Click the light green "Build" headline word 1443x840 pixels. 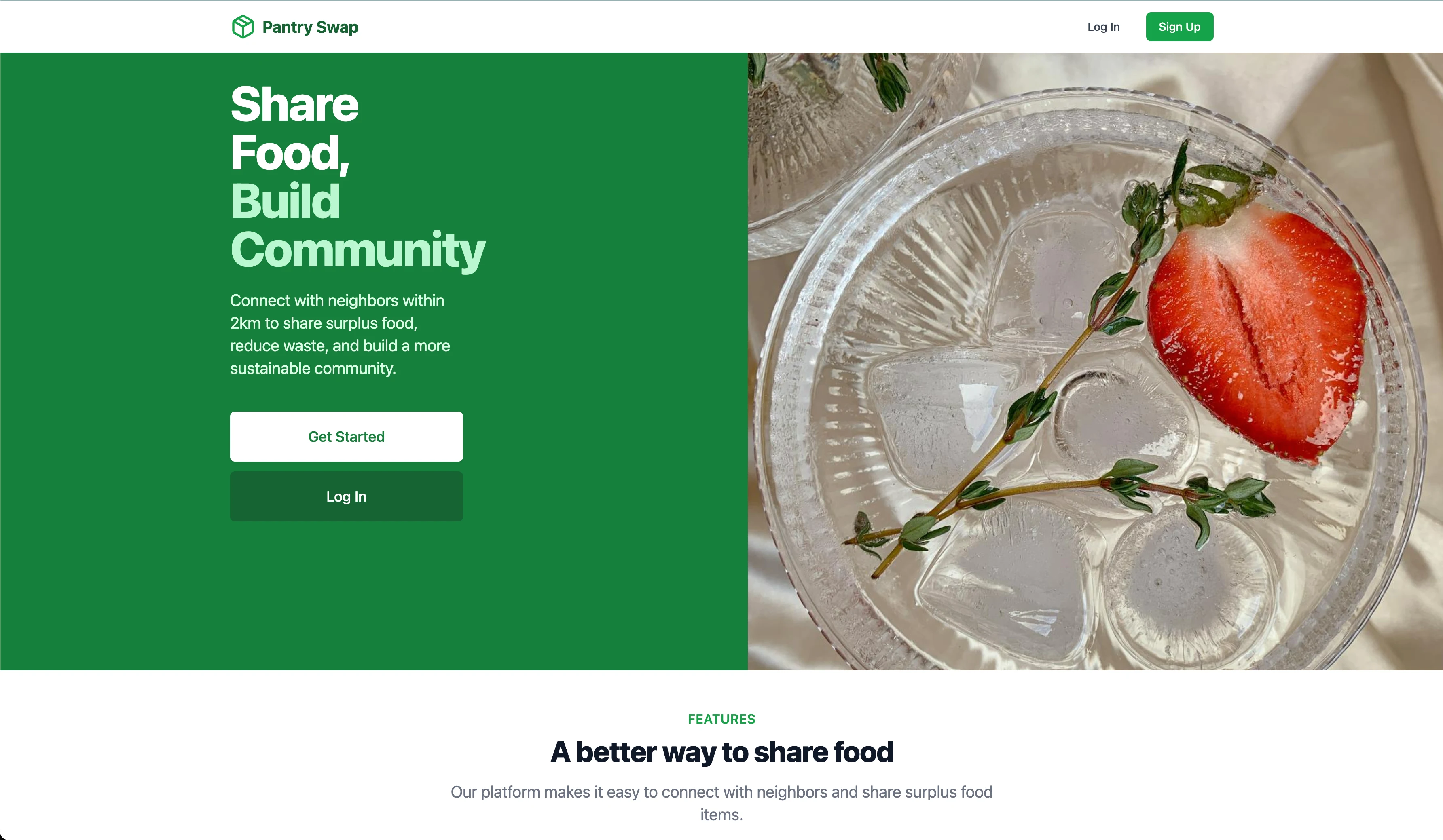(x=285, y=201)
